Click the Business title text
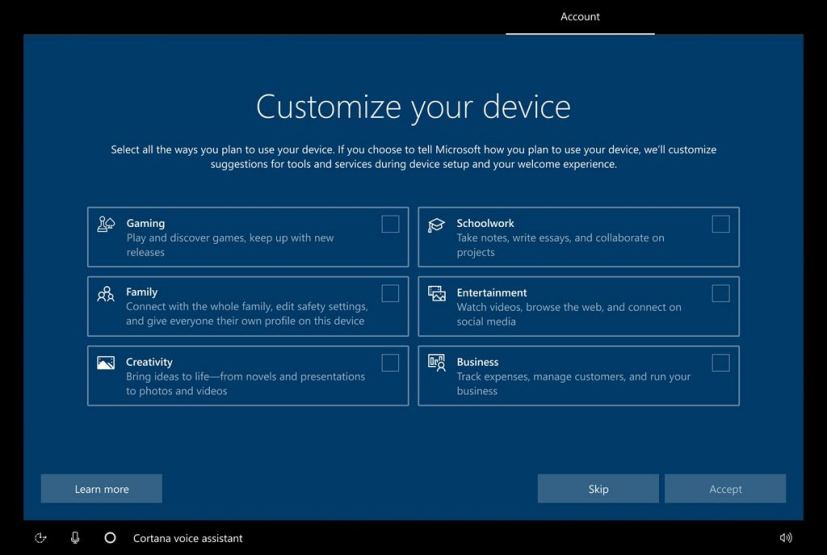This screenshot has width=827, height=555. pyautogui.click(x=477, y=362)
